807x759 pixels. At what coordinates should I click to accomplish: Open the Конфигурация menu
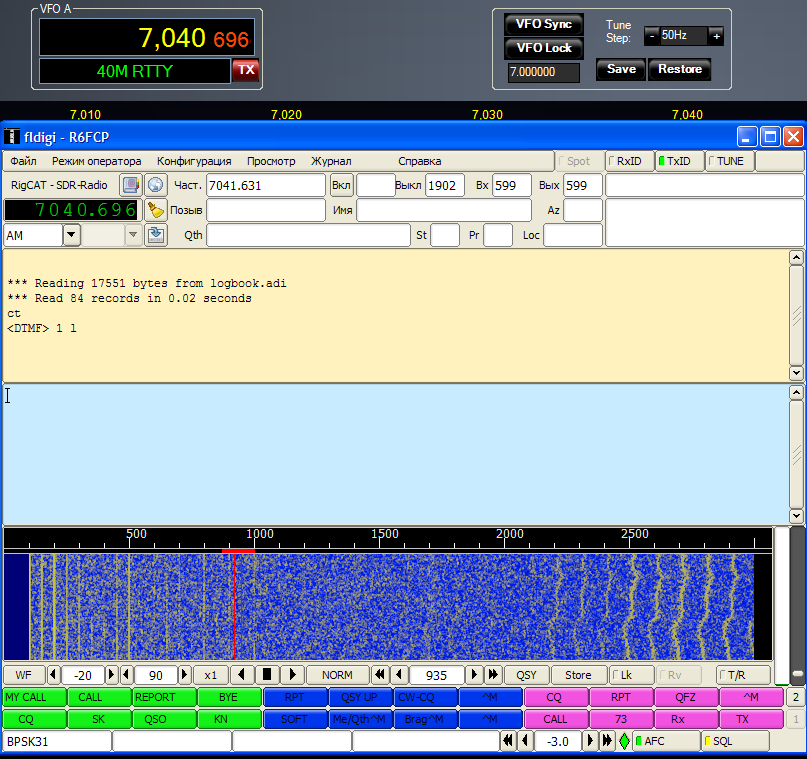pyautogui.click(x=194, y=161)
